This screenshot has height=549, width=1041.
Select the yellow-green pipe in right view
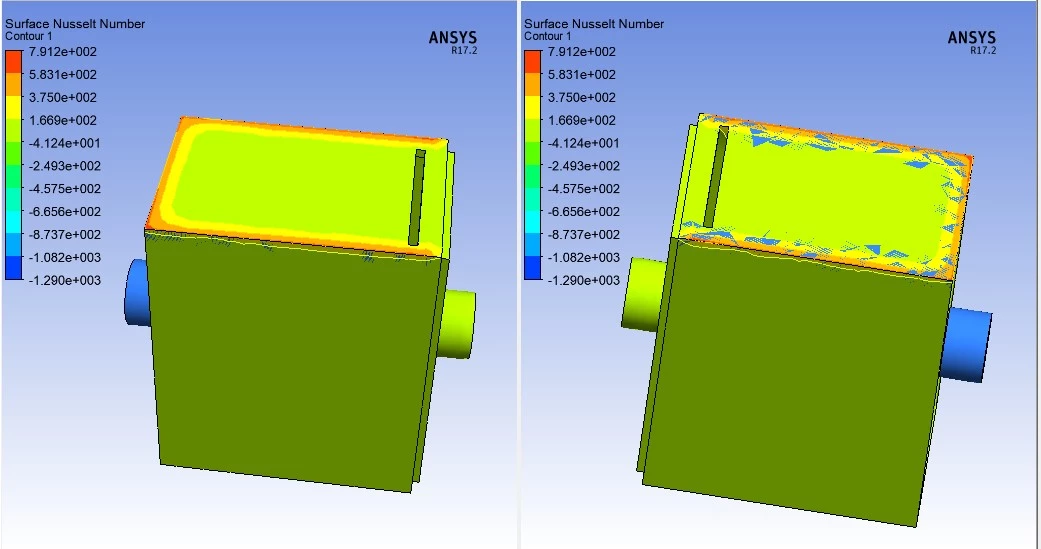(643, 294)
